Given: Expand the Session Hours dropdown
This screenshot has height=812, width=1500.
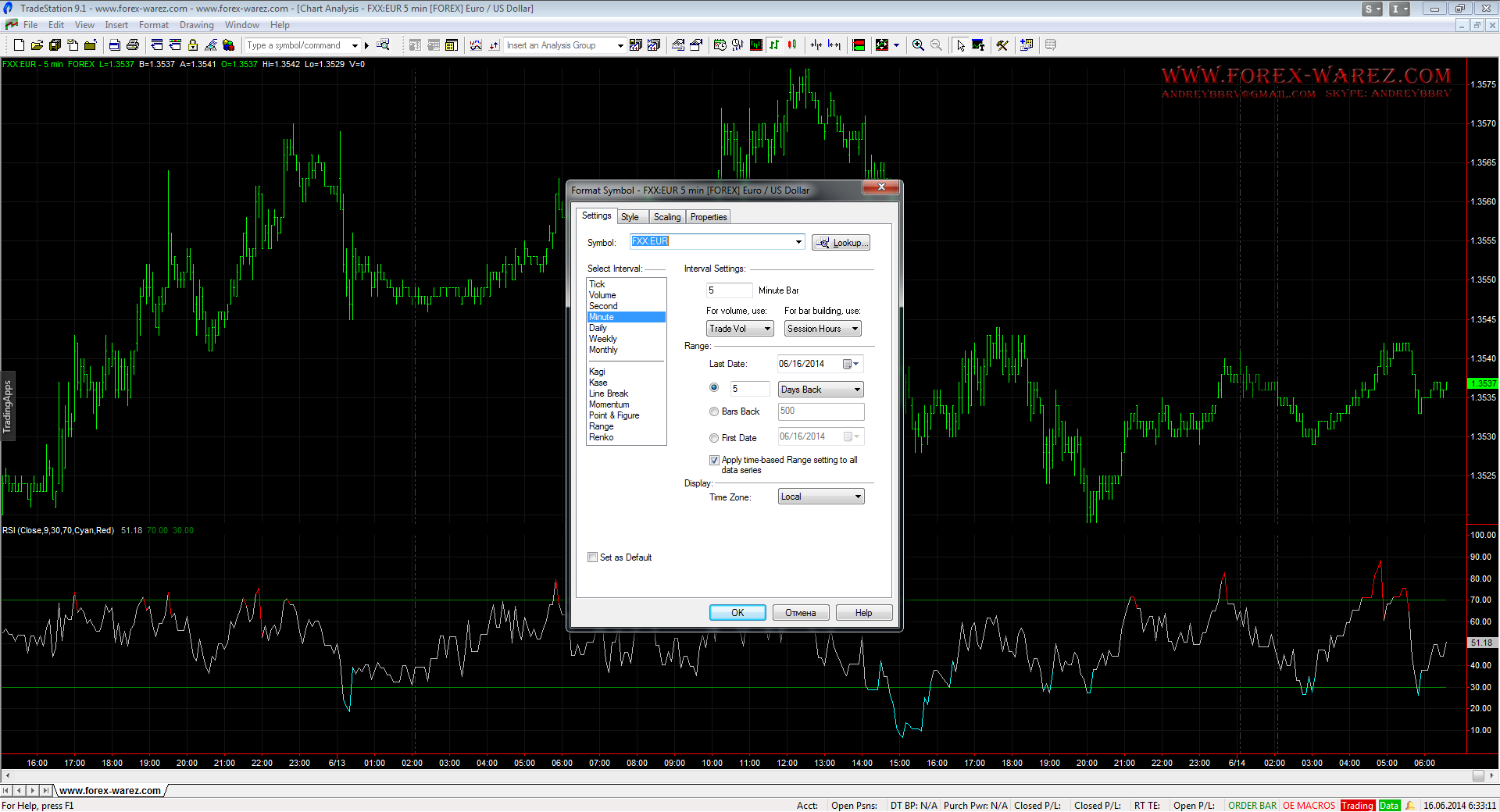Looking at the screenshot, I should [x=822, y=329].
